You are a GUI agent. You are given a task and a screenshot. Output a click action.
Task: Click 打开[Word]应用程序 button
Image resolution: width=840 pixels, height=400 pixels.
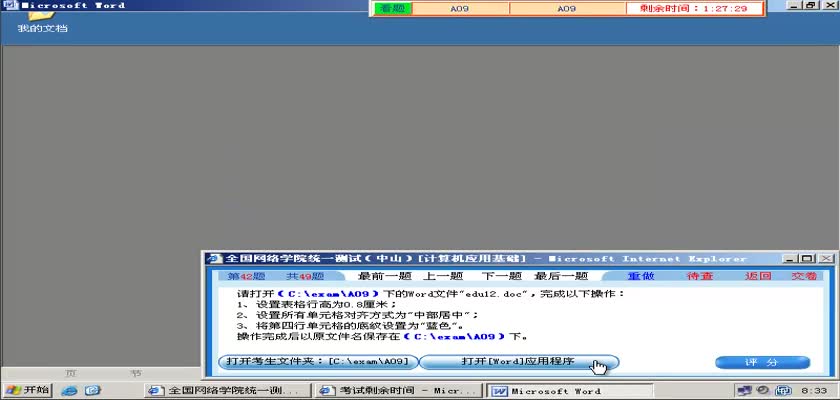518,362
